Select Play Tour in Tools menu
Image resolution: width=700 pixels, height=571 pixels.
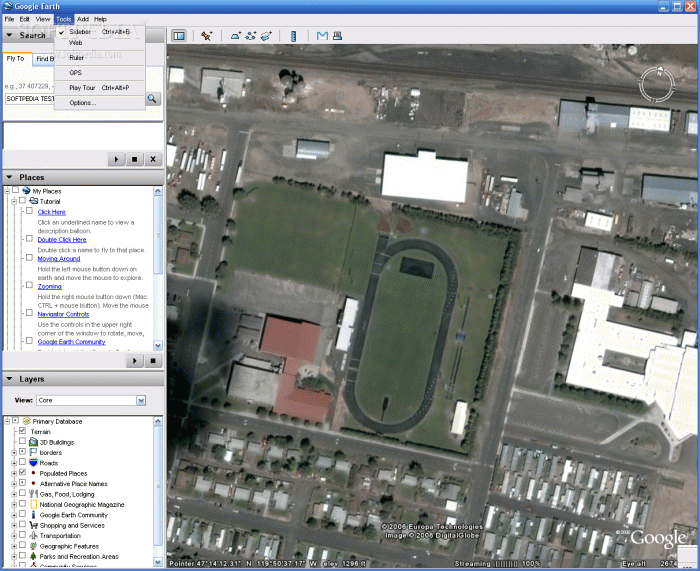tap(100, 88)
